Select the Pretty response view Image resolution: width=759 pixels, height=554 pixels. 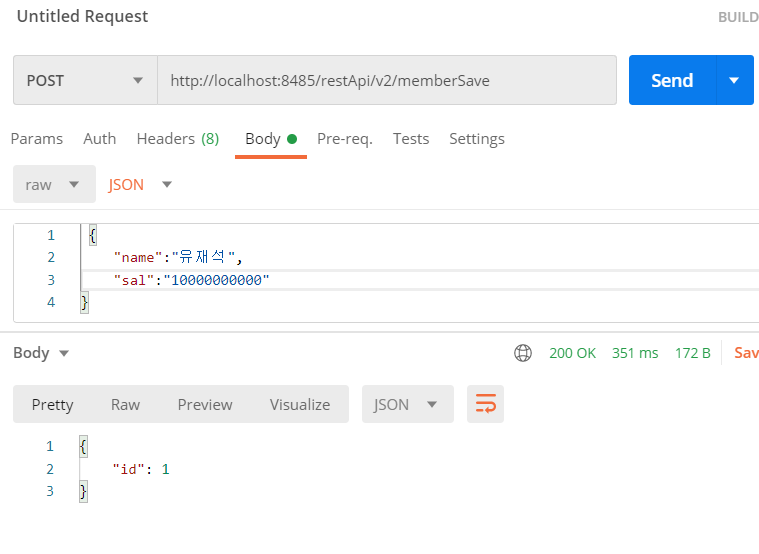click(x=52, y=404)
